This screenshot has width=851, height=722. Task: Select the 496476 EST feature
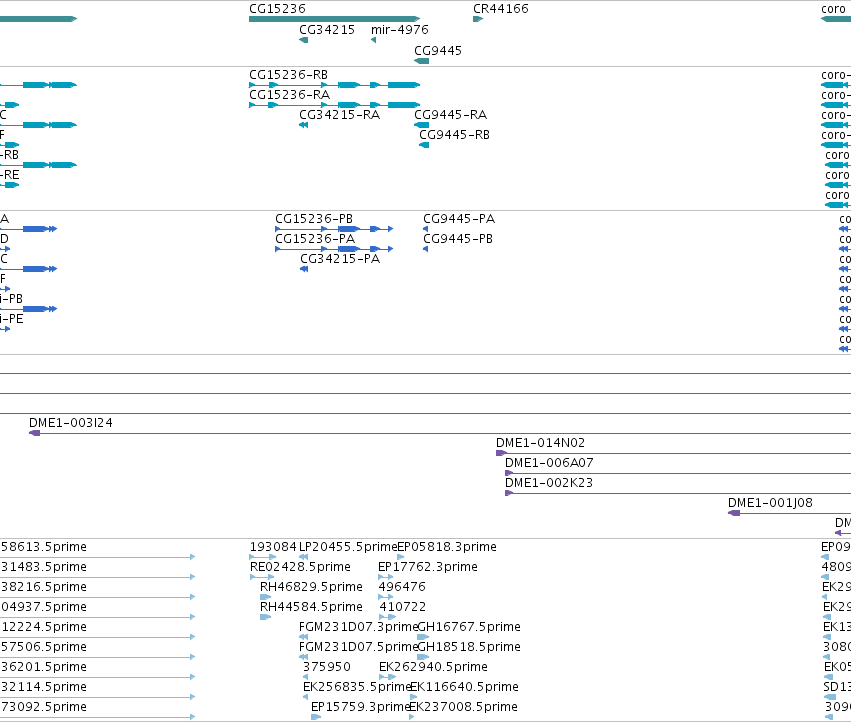pos(385,597)
